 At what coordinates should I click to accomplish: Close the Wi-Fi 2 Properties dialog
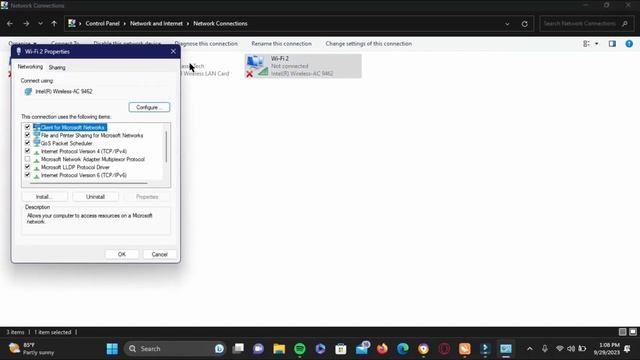point(173,51)
